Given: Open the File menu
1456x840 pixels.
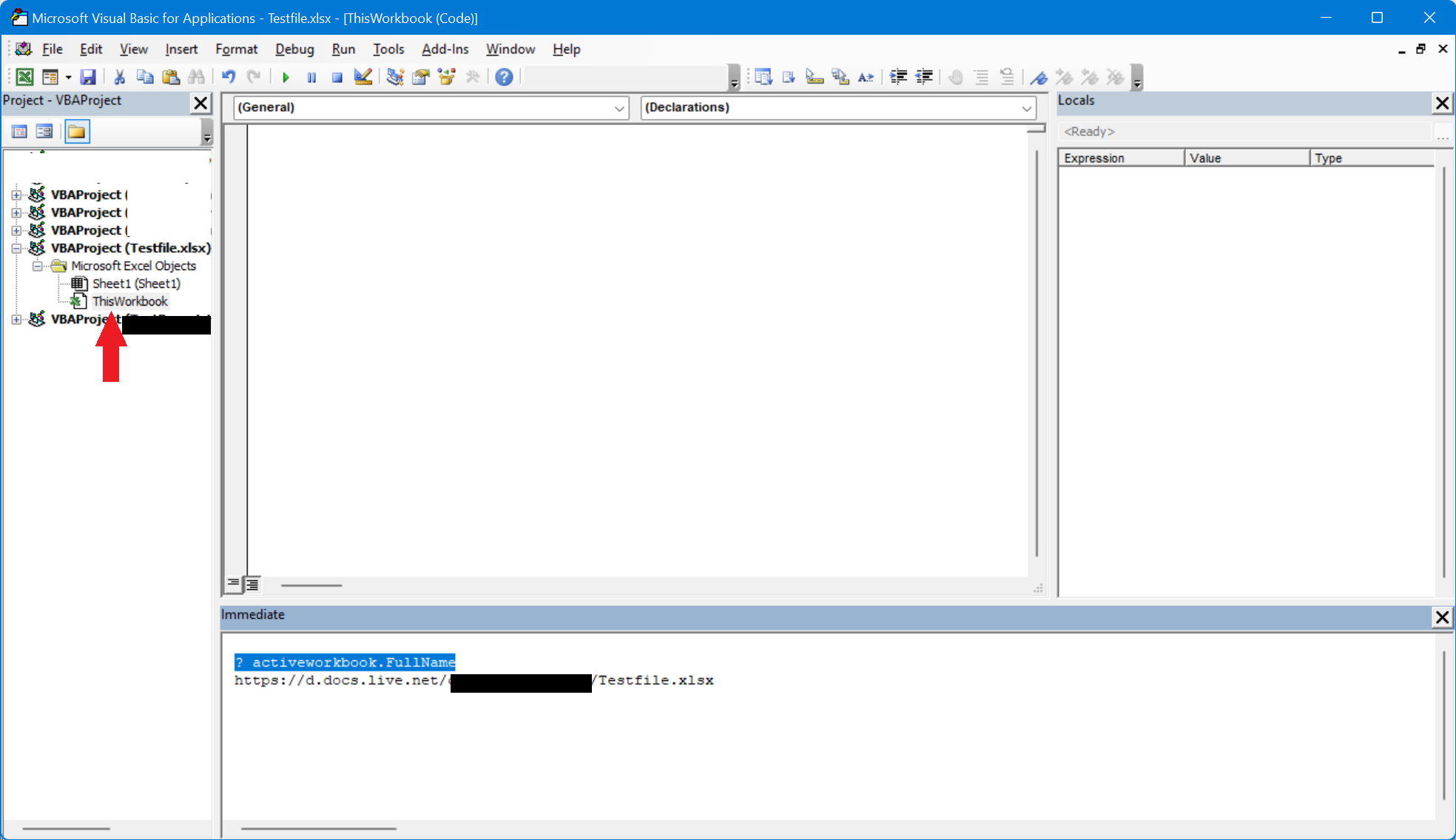Looking at the screenshot, I should pyautogui.click(x=53, y=49).
